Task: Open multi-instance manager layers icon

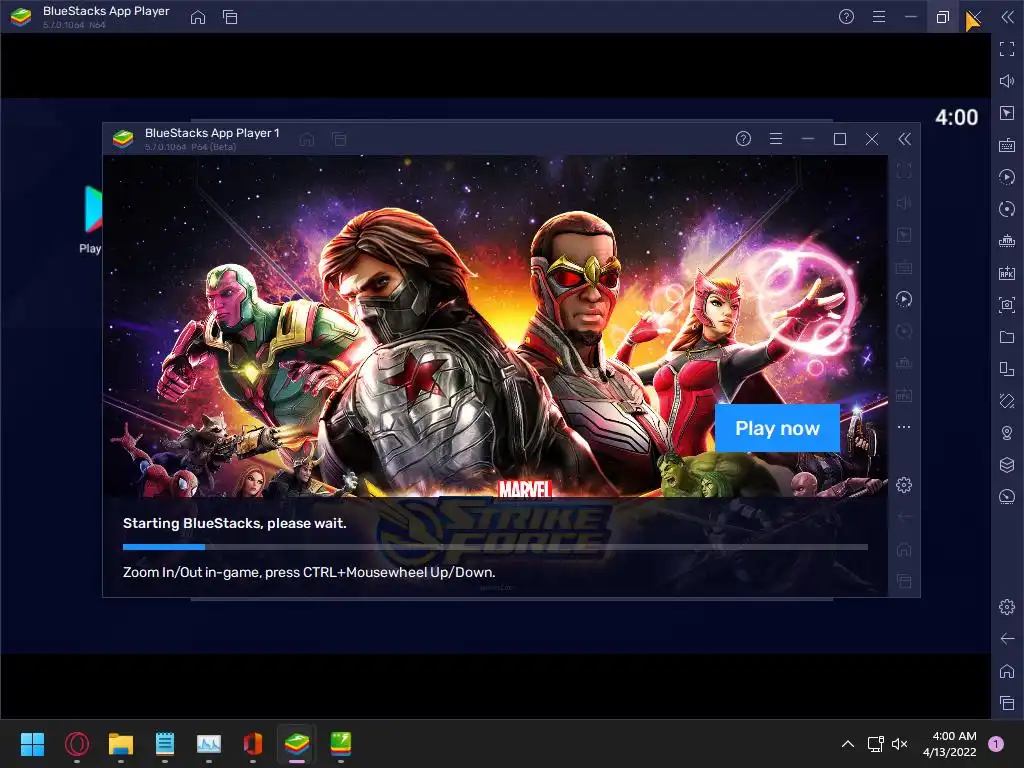Action: pos(1006,465)
